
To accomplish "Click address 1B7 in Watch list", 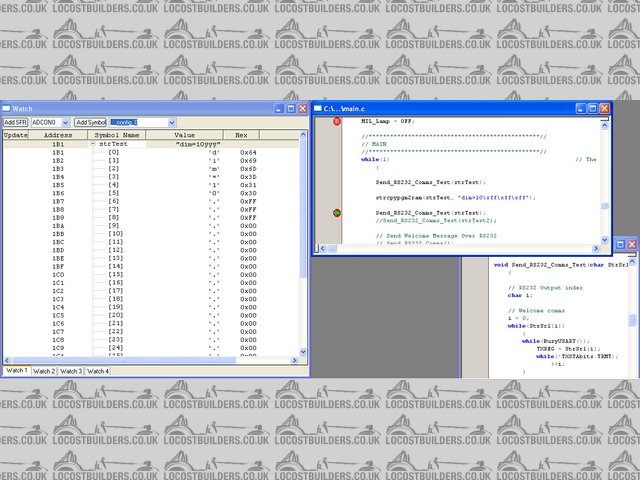I will point(58,201).
